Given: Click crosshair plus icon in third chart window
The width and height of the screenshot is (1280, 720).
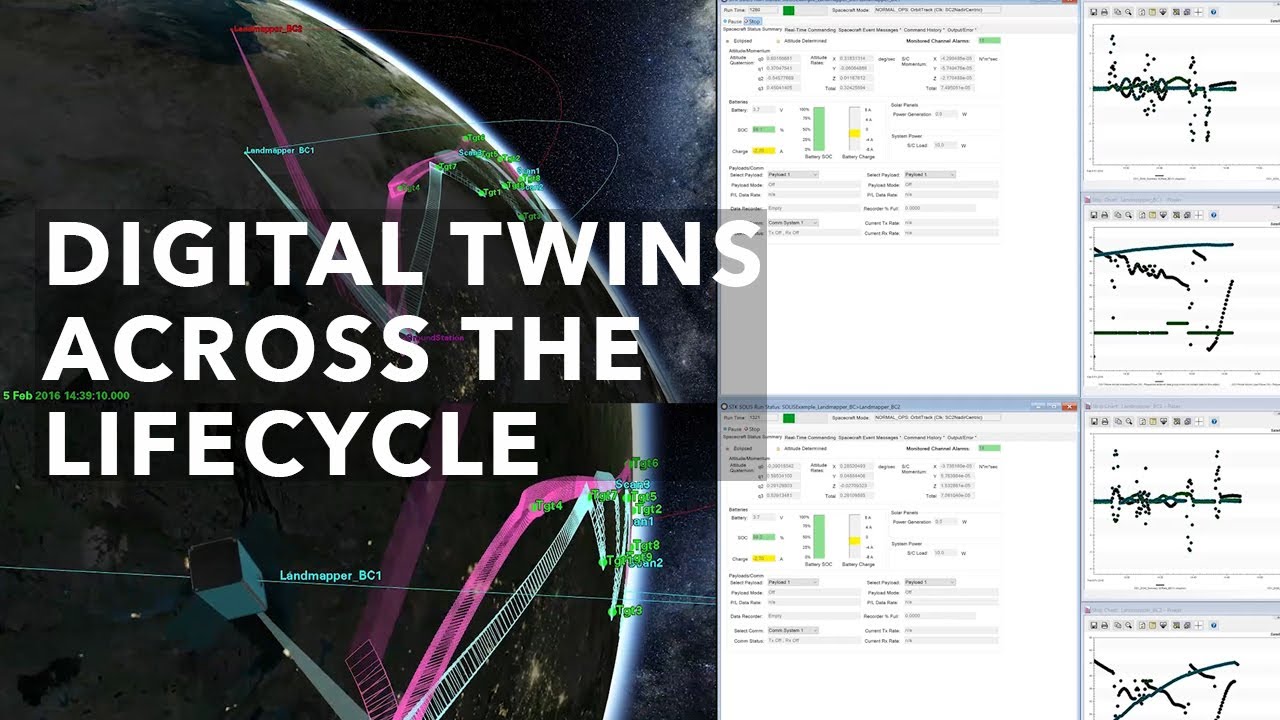Looking at the screenshot, I should (1199, 421).
